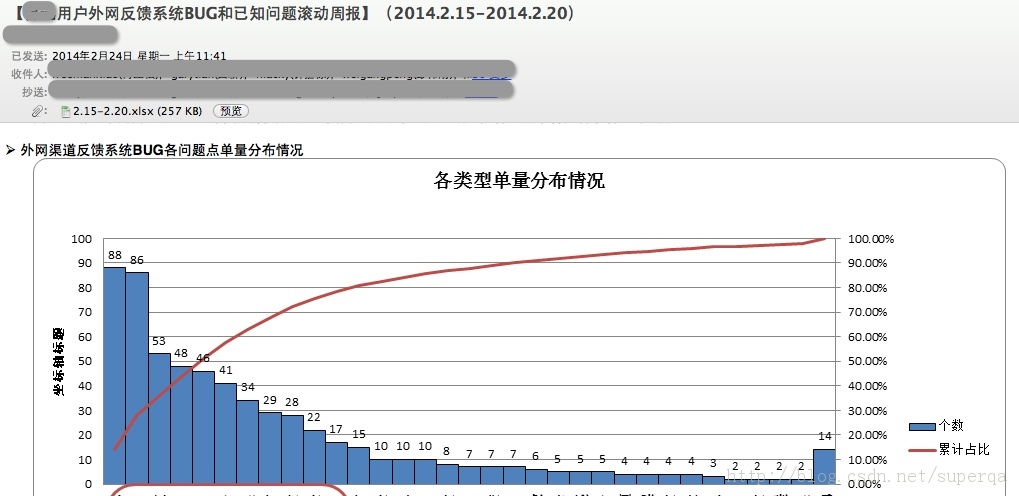Screen dimensions: 1019x496
Task: Click the blue bar valued 48
Action: (181, 425)
